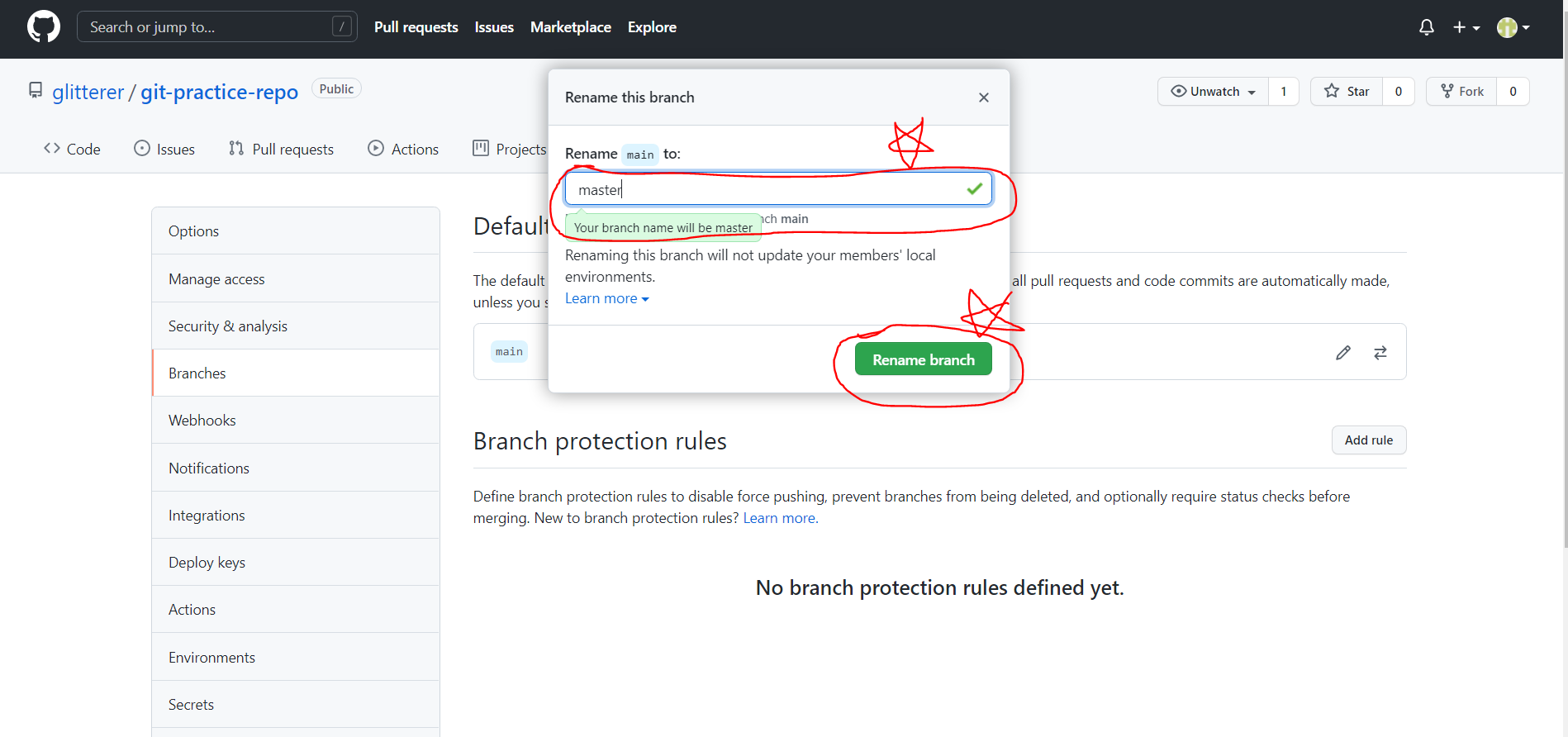Image resolution: width=1568 pixels, height=737 pixels.
Task: Expand the Learn more dropdown in dialog
Action: pyautogui.click(x=607, y=298)
